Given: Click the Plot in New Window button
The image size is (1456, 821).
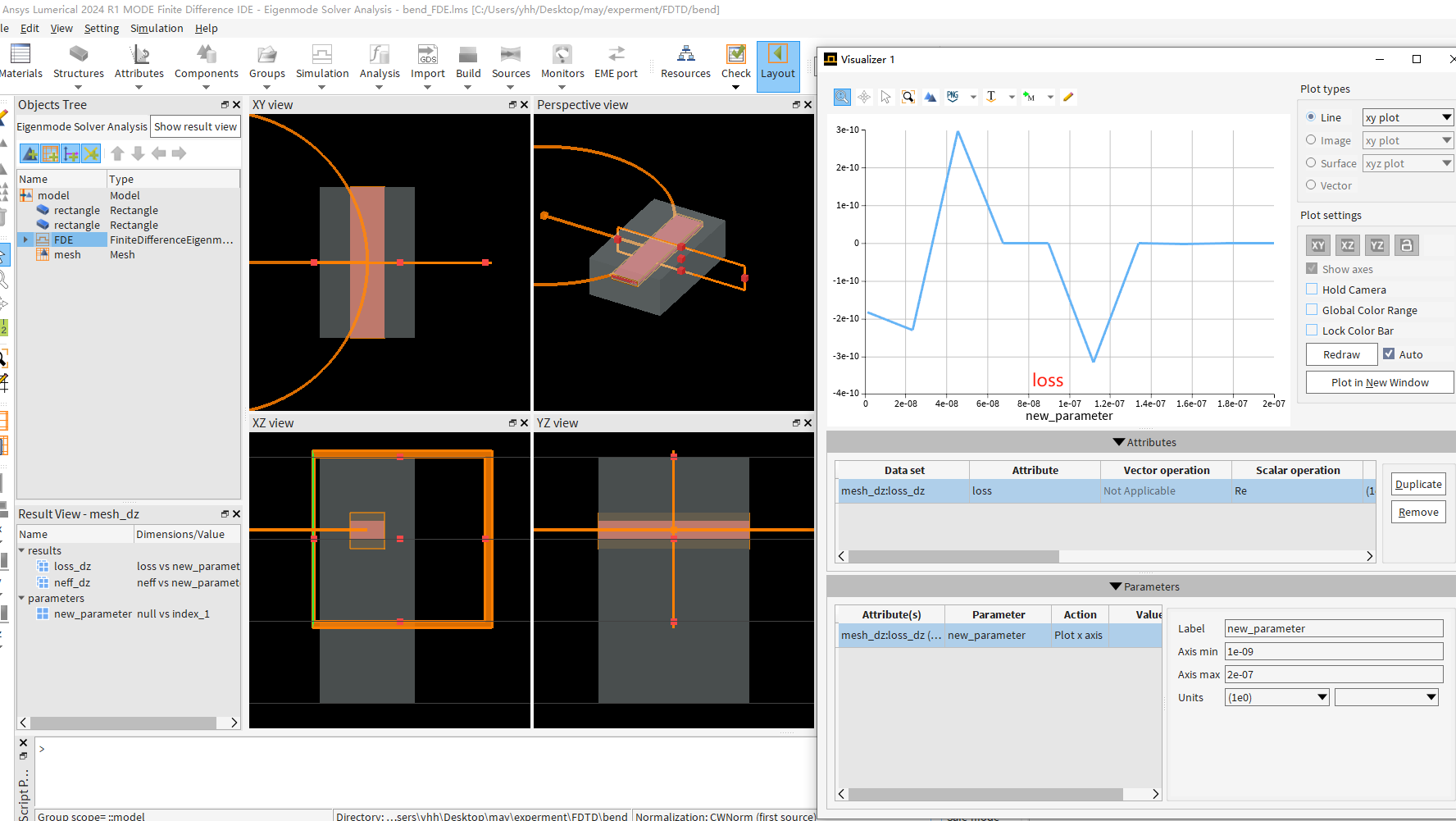Looking at the screenshot, I should click(x=1379, y=382).
